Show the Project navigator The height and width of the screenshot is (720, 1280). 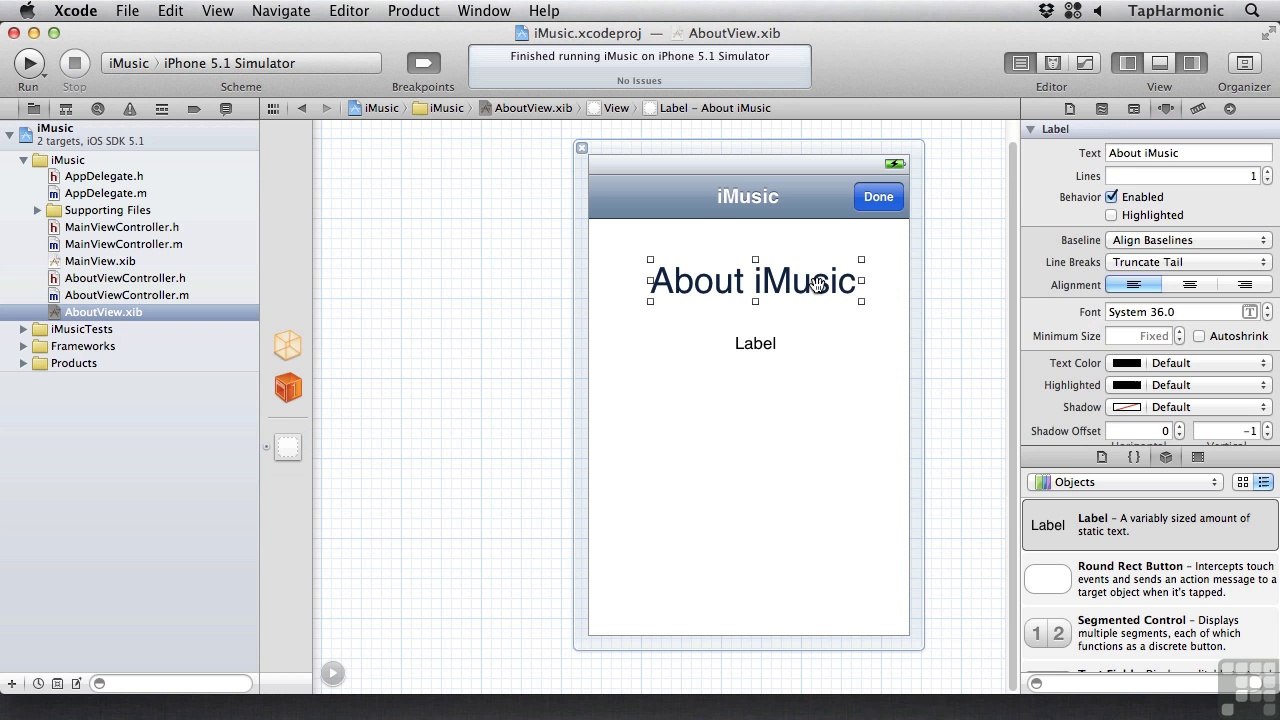click(34, 108)
